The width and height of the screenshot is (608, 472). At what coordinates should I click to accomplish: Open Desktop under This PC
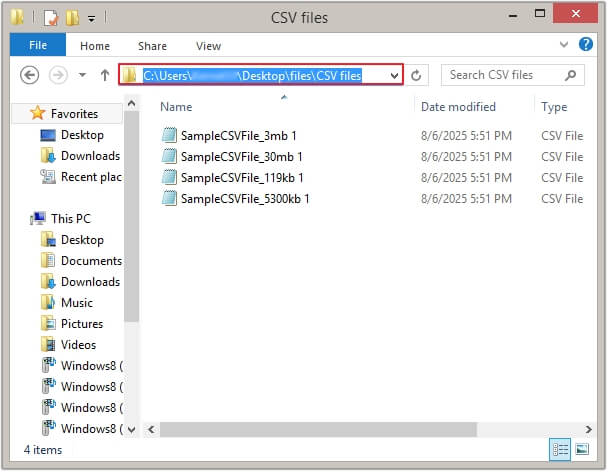[82, 240]
